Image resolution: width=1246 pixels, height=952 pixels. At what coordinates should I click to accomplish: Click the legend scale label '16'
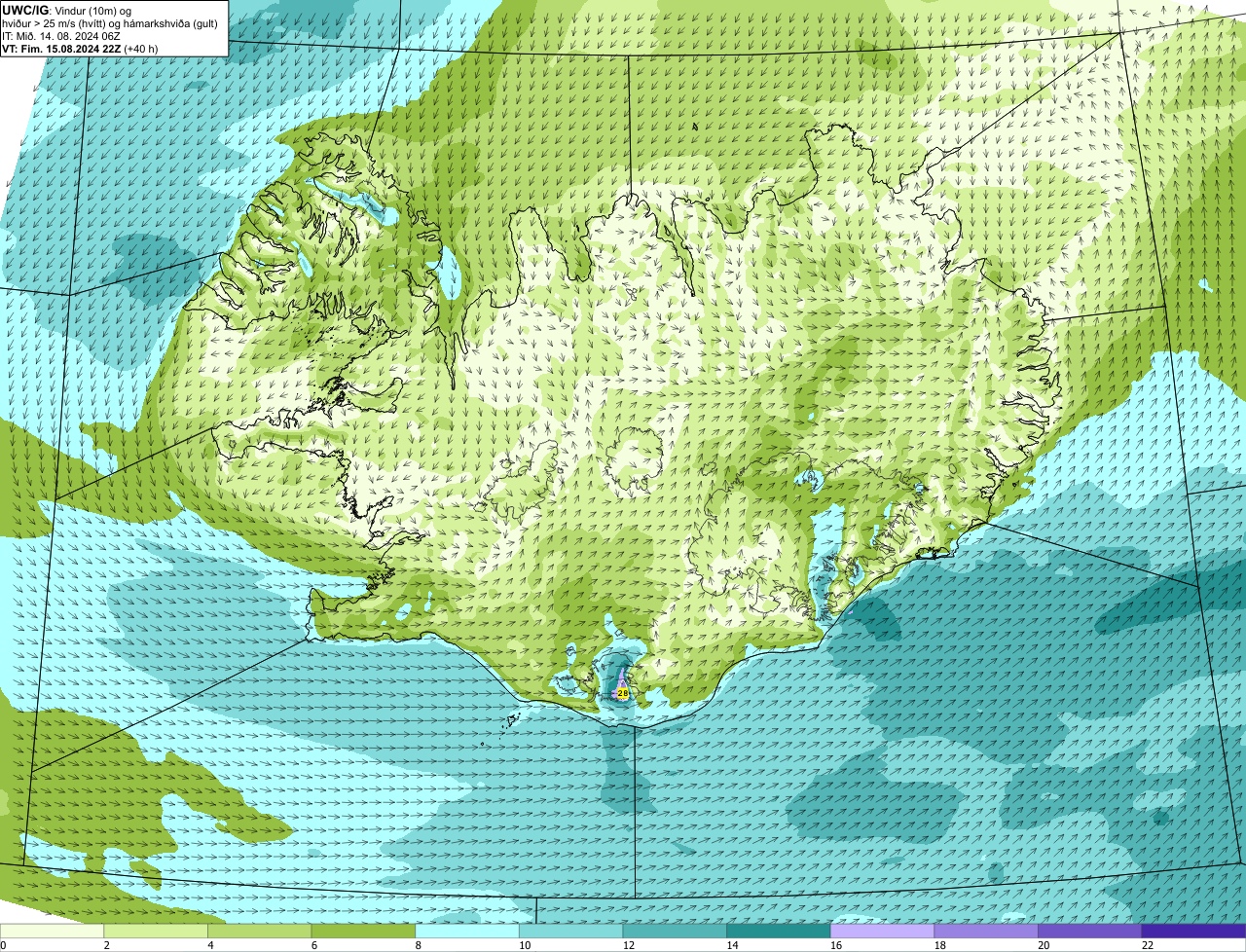point(836,945)
